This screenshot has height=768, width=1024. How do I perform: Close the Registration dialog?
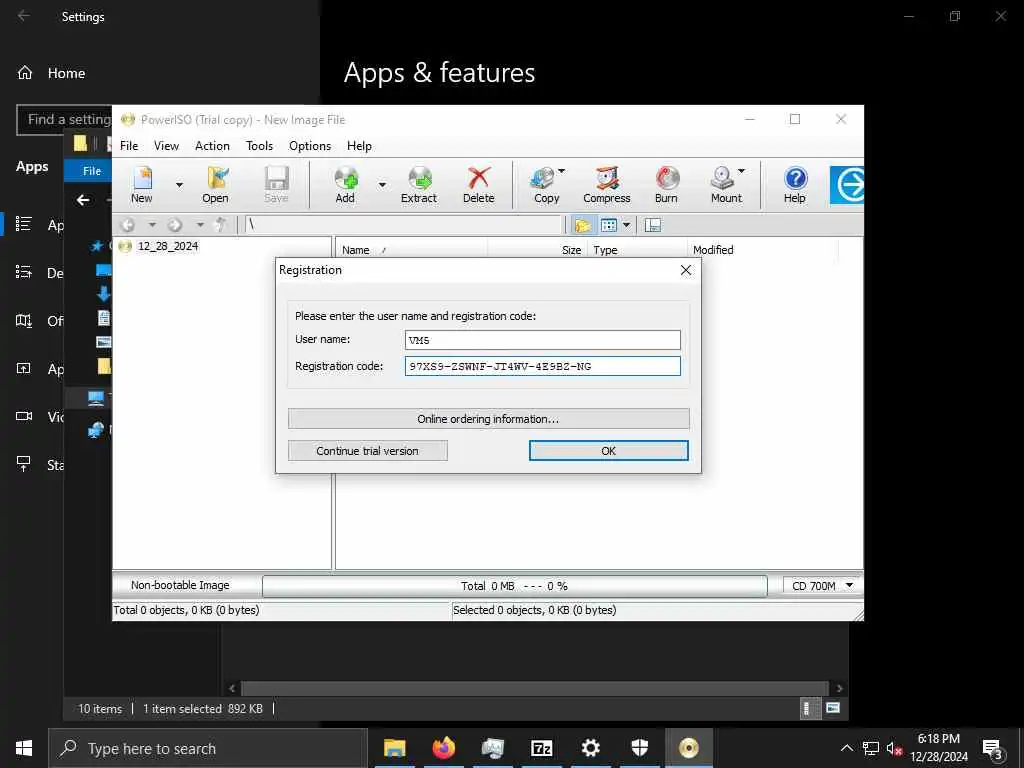click(x=686, y=270)
